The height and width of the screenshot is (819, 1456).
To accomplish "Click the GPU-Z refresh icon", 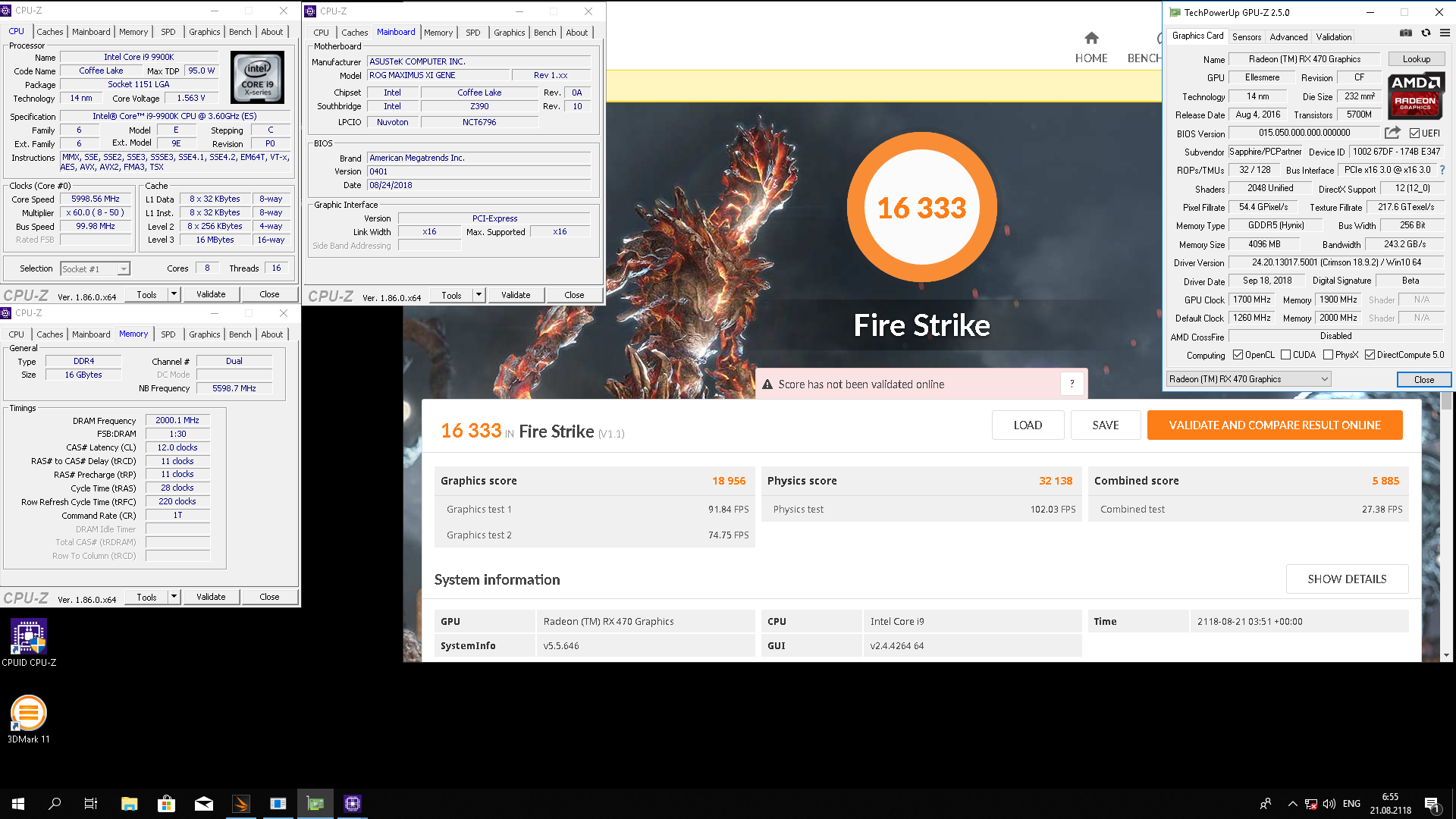I will pos(1426,33).
